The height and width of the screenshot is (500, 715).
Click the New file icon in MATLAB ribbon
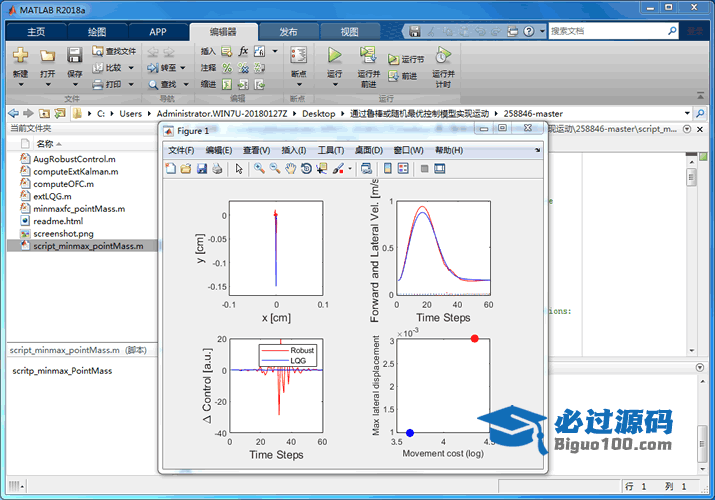20,55
